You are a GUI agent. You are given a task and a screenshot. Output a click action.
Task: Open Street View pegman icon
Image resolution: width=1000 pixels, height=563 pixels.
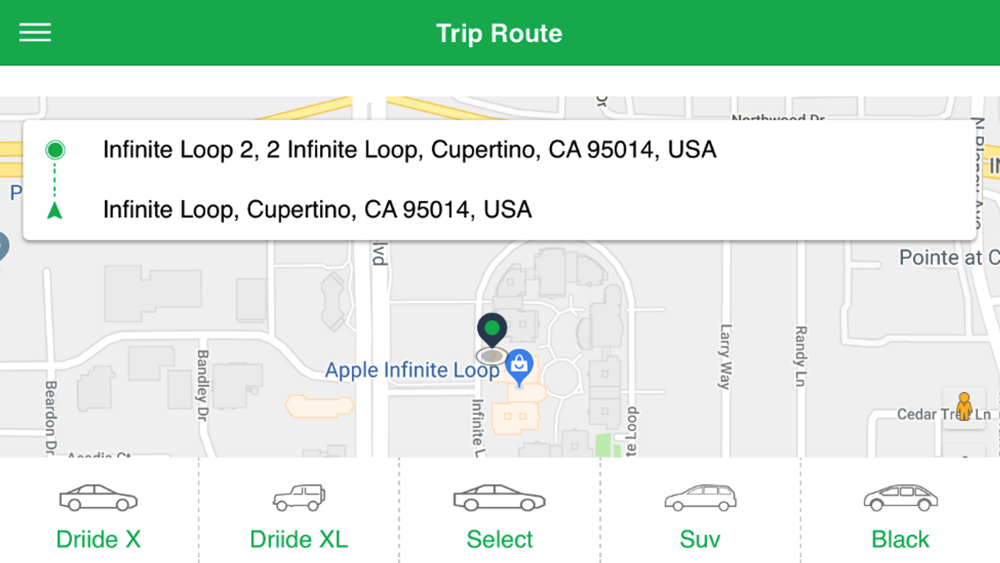(964, 407)
